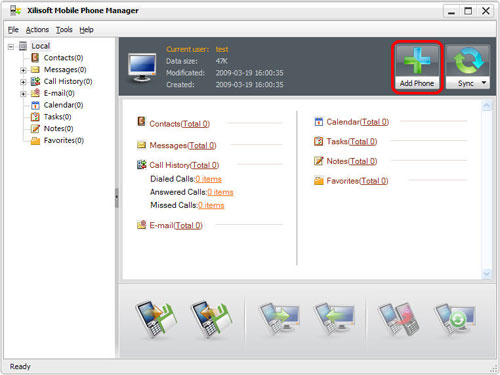The width and height of the screenshot is (500, 375).
Task: Click the splitter handle beside the tree panel
Action: pyautogui.click(x=117, y=198)
